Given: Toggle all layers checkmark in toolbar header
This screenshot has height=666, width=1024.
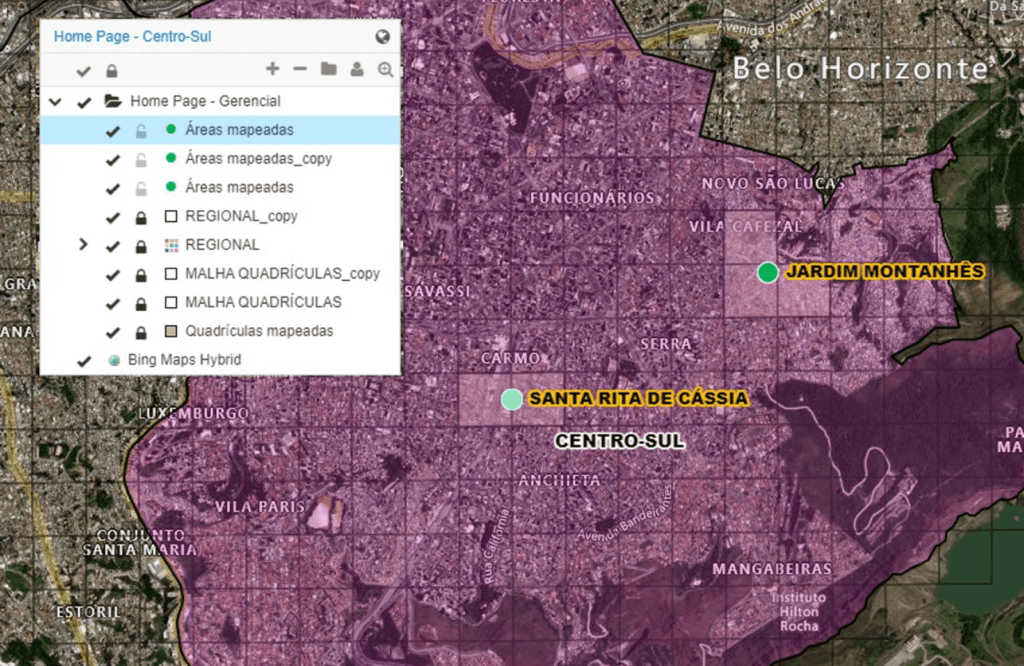Looking at the screenshot, I should (84, 71).
